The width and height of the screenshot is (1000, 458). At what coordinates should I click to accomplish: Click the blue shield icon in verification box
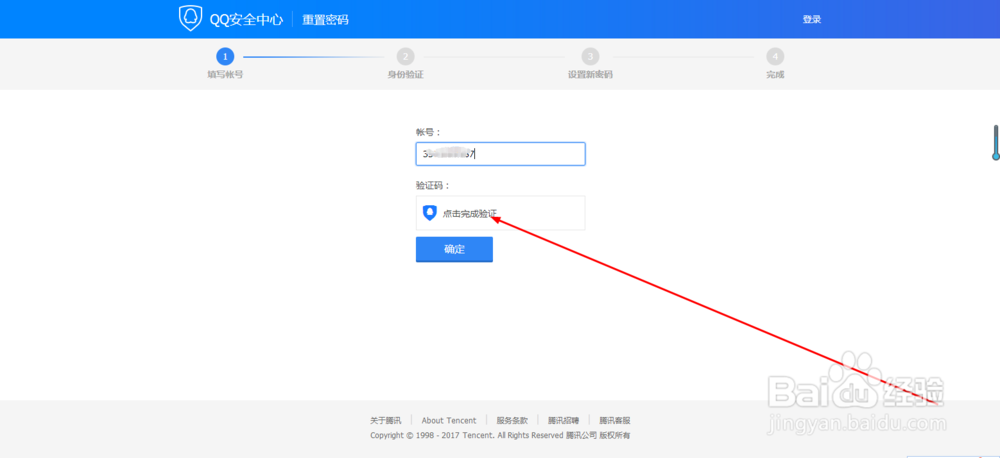[430, 213]
